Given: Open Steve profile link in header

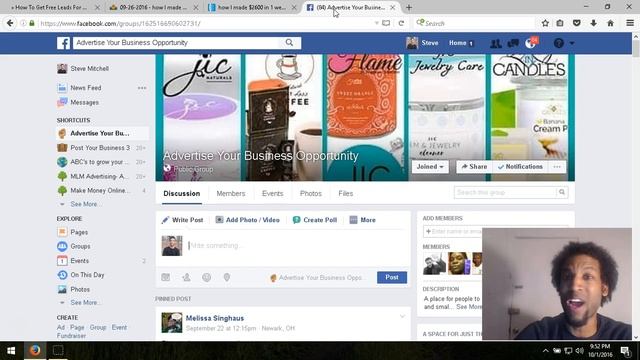Looking at the screenshot, I should pos(422,43).
